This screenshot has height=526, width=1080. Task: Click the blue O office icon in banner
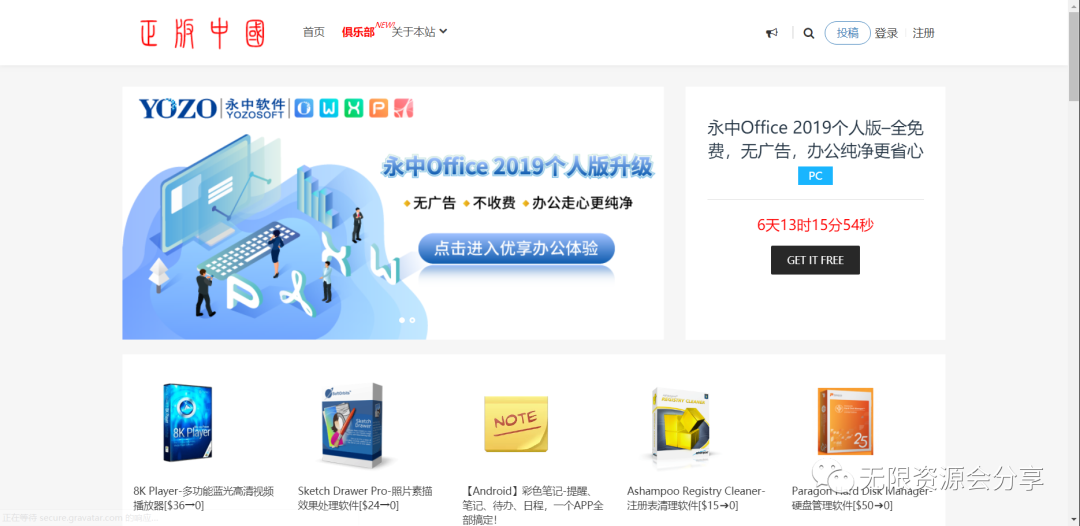[x=304, y=108]
